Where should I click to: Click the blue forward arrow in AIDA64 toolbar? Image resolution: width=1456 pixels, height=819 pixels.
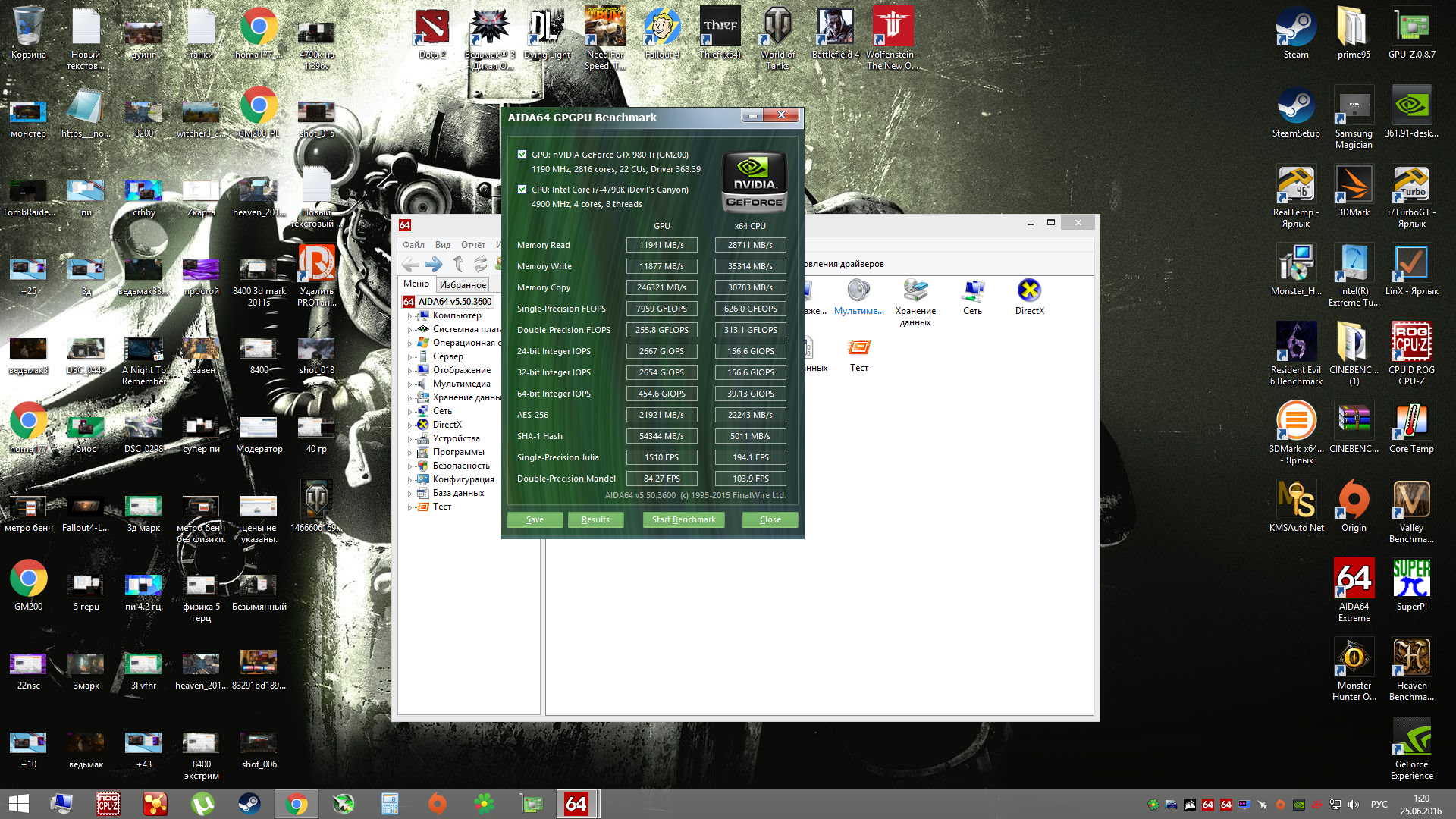[433, 264]
